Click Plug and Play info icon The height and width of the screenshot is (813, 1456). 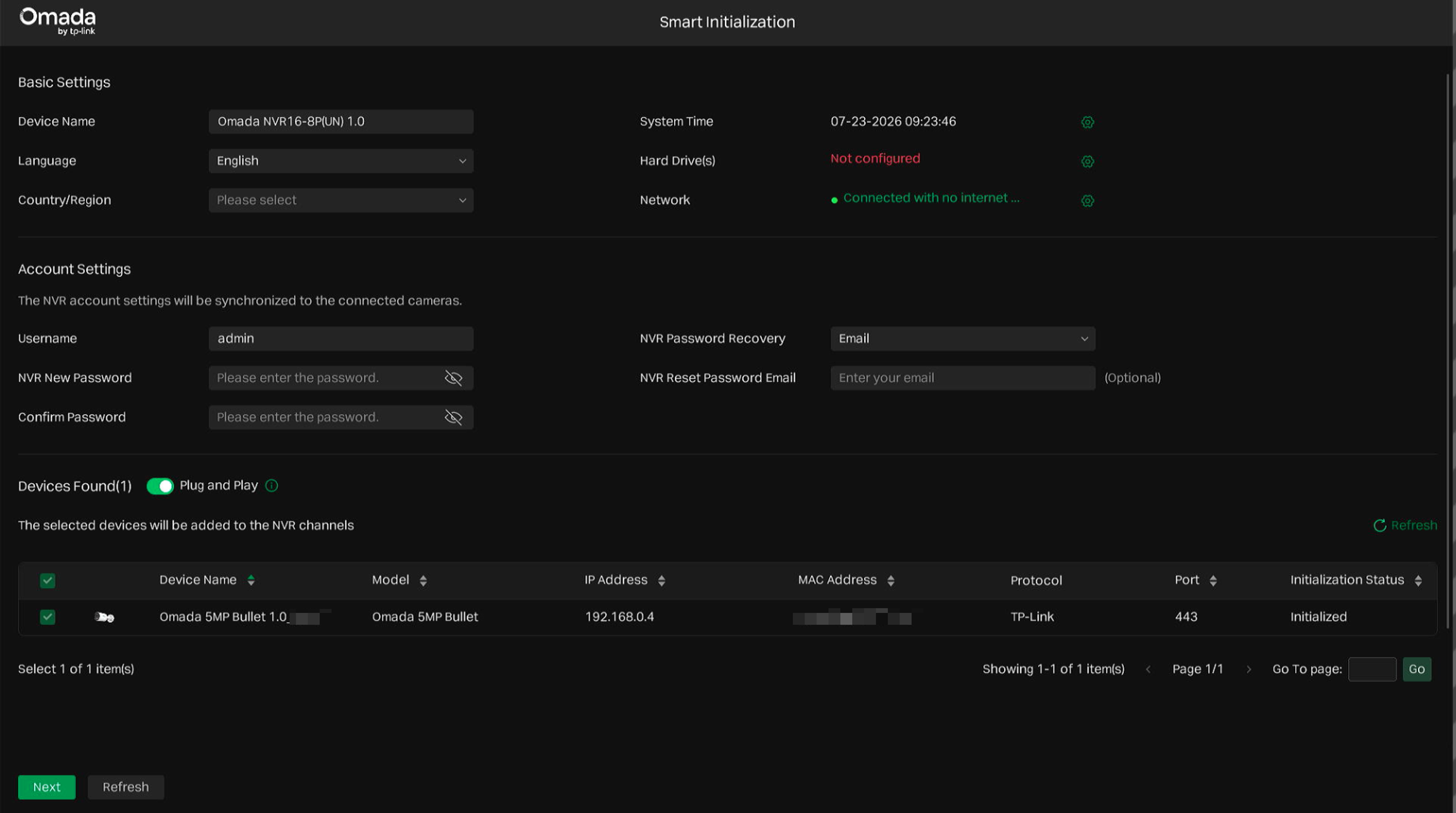(x=272, y=485)
